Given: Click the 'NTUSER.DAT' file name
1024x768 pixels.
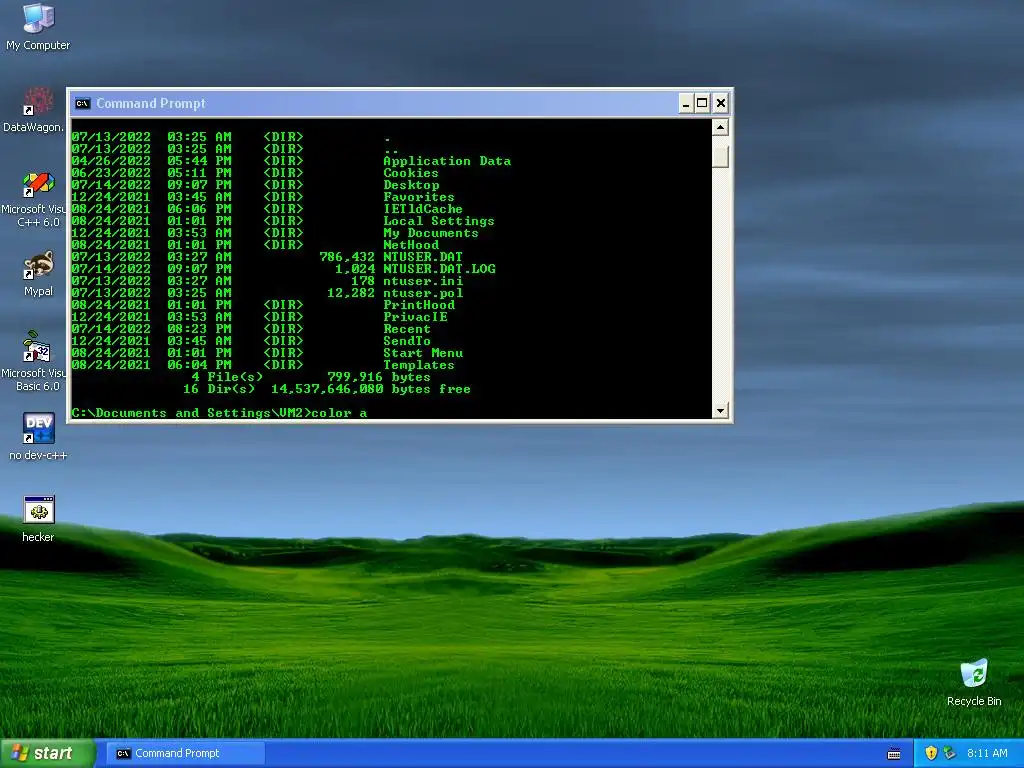Looking at the screenshot, I should click(x=423, y=257).
